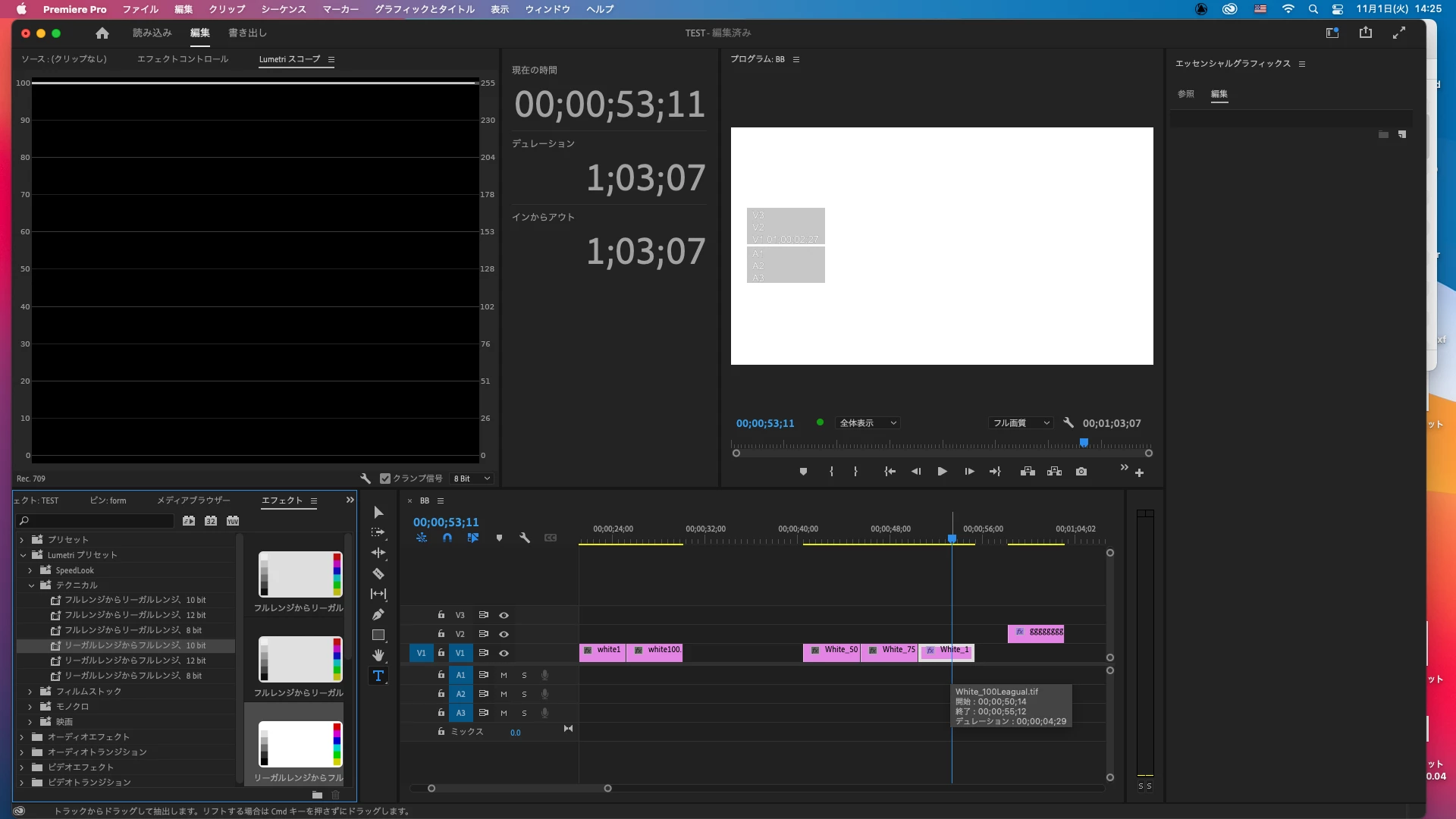Toggle snap in timeline

point(447,538)
